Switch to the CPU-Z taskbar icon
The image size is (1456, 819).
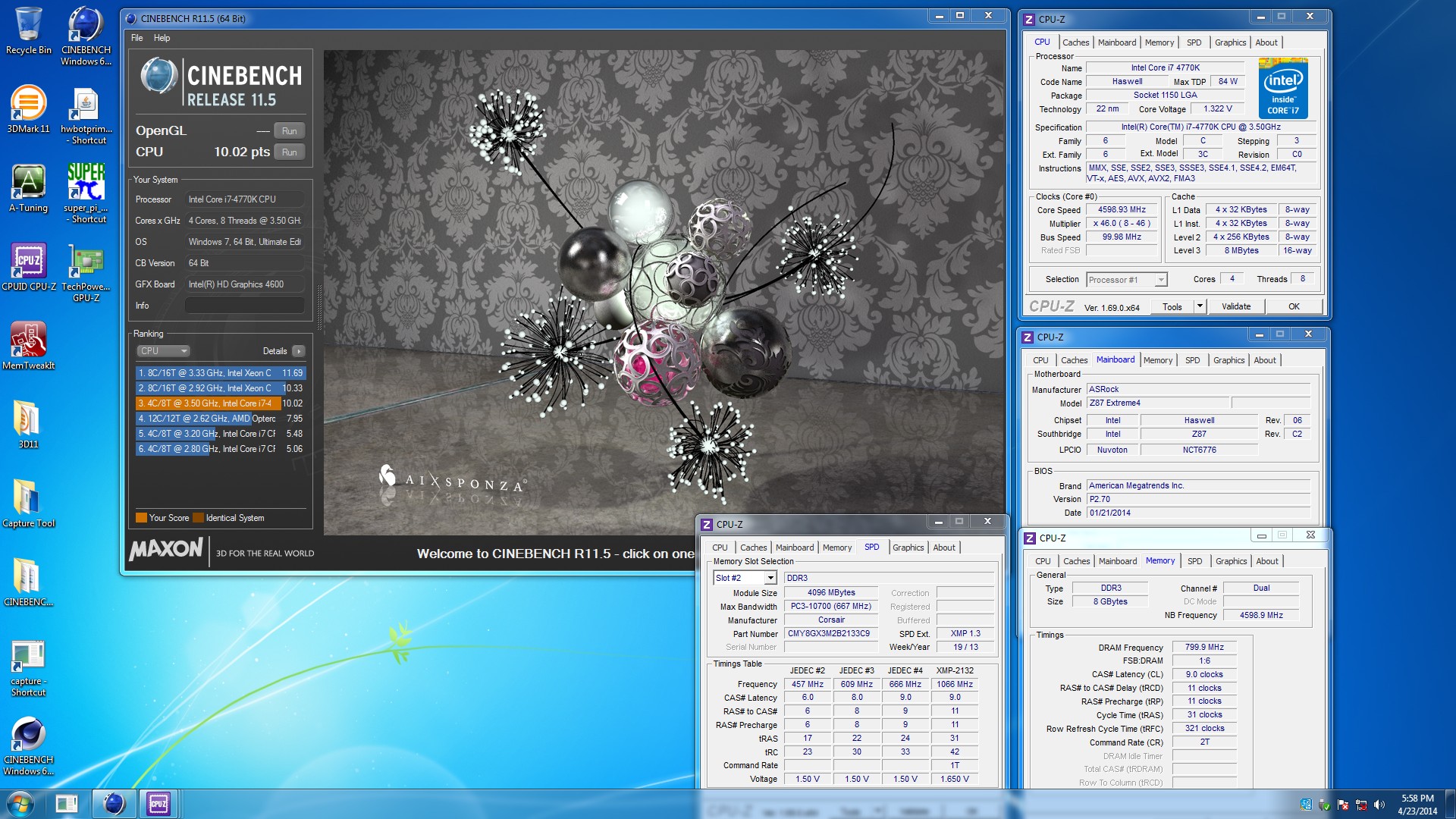[x=158, y=804]
